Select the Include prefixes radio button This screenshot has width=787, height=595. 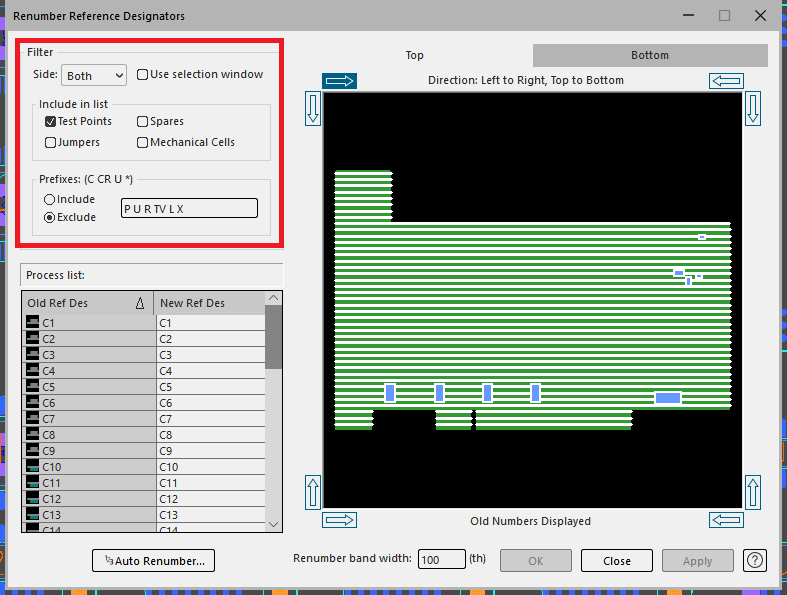[x=50, y=199]
